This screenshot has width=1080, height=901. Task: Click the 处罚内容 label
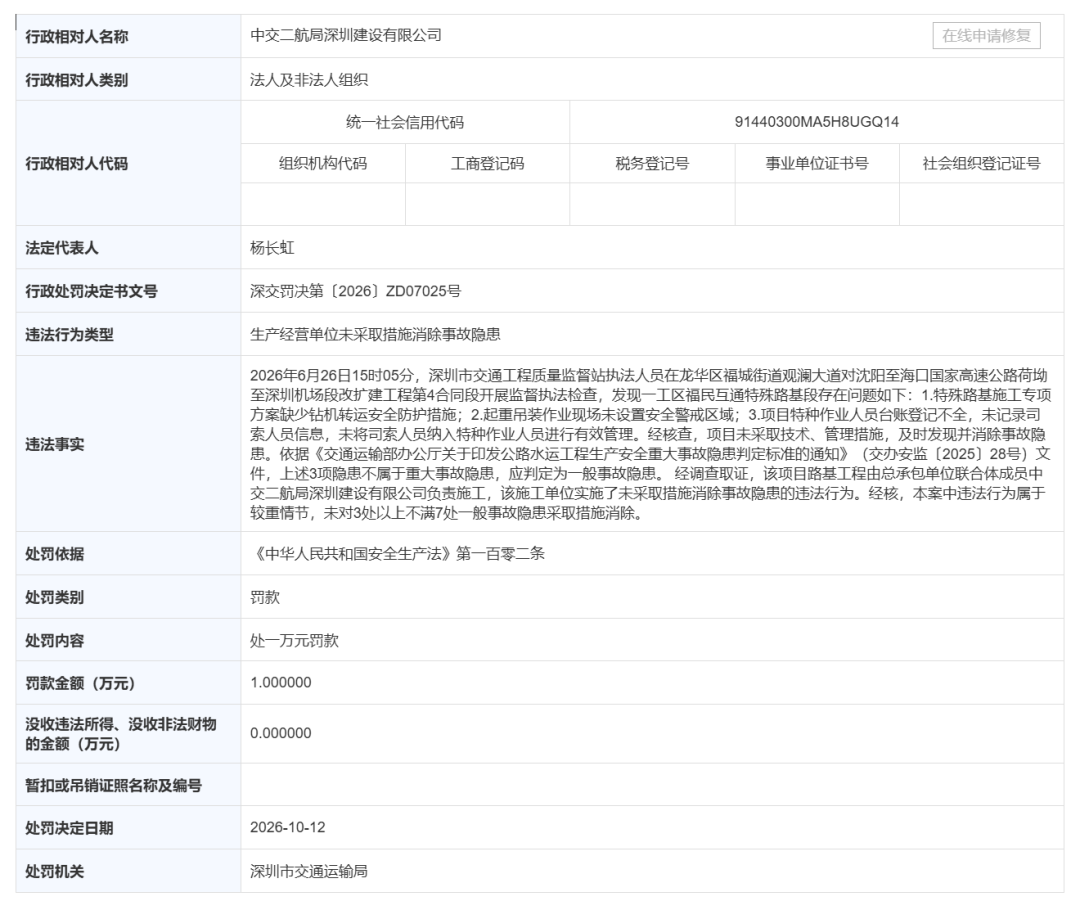[54, 641]
